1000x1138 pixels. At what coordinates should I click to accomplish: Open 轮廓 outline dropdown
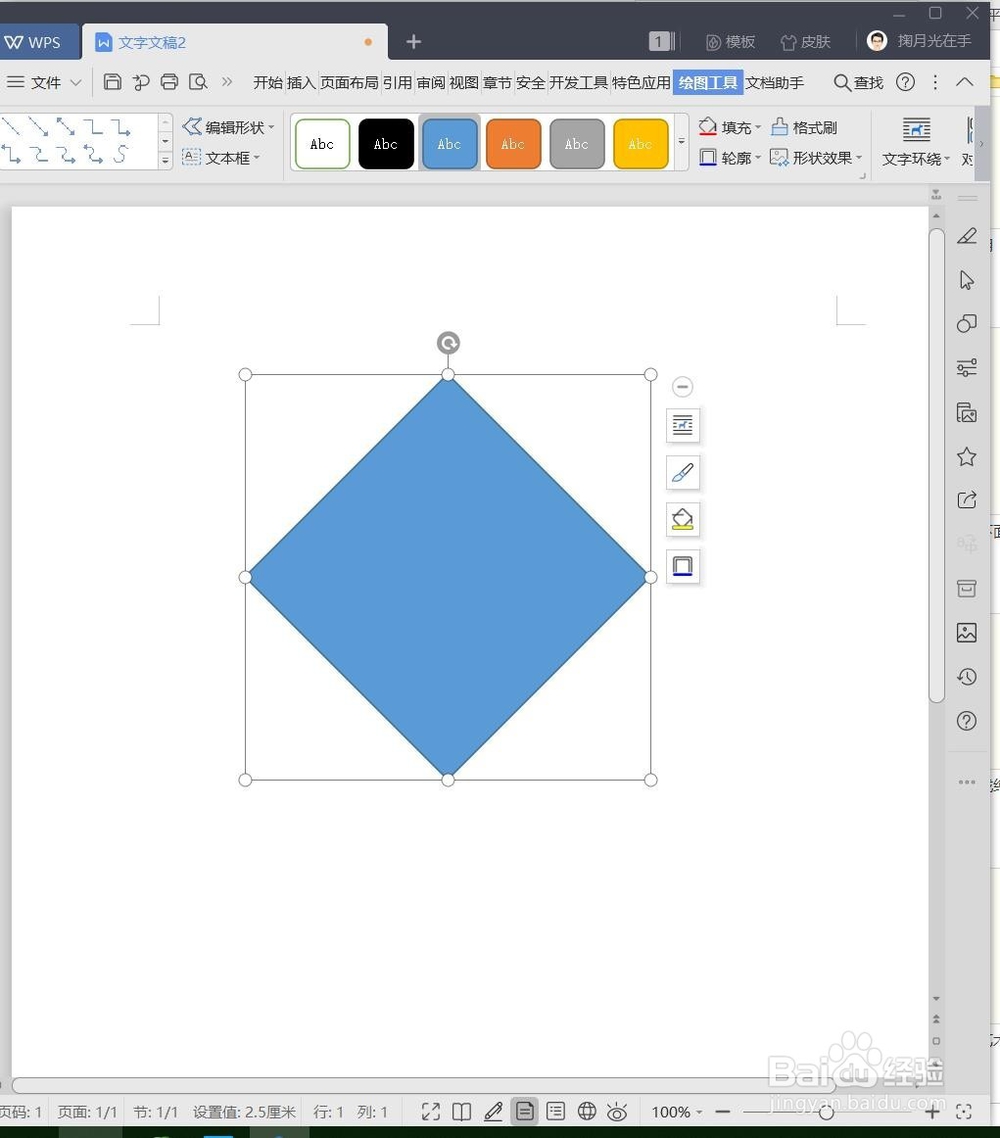tap(729, 157)
